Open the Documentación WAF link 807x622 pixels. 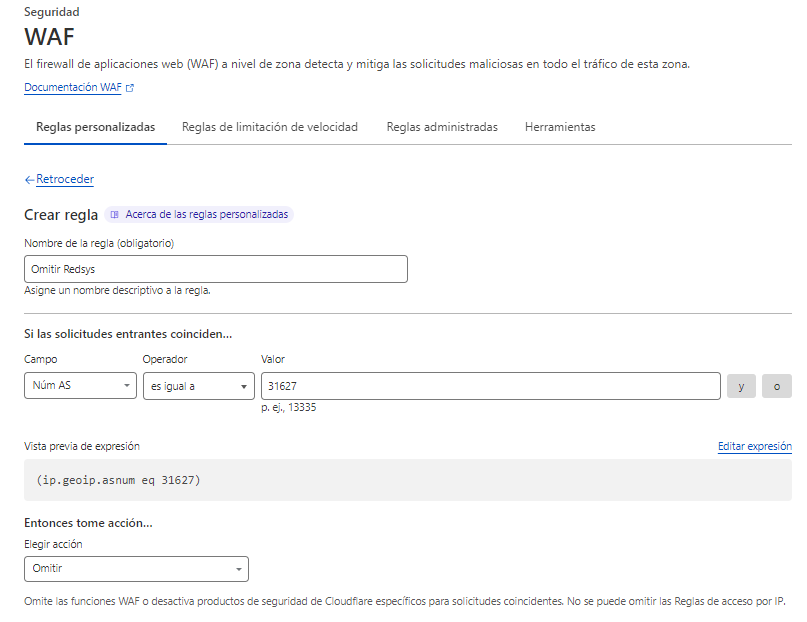[72, 88]
